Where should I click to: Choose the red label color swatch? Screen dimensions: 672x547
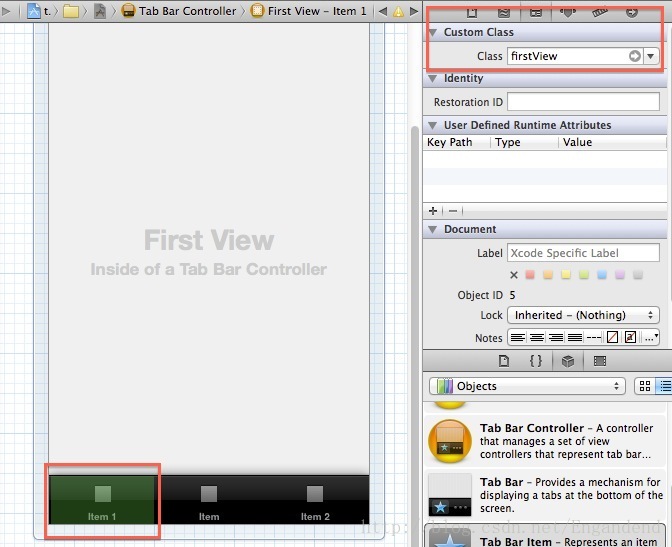(x=530, y=274)
